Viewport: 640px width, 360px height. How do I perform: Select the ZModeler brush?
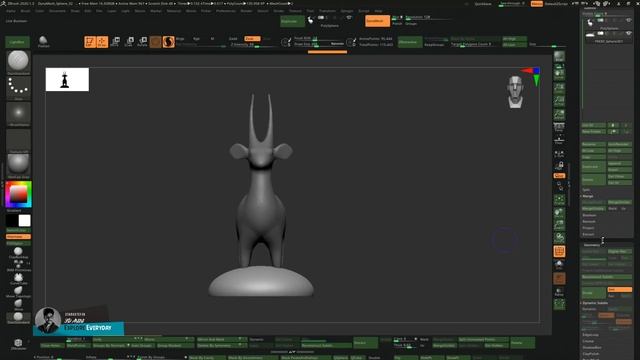pyautogui.click(x=18, y=344)
